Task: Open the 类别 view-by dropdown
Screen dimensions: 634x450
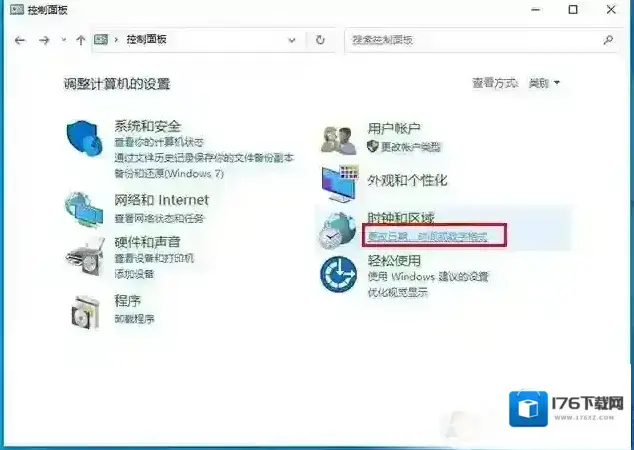Action: [x=544, y=83]
